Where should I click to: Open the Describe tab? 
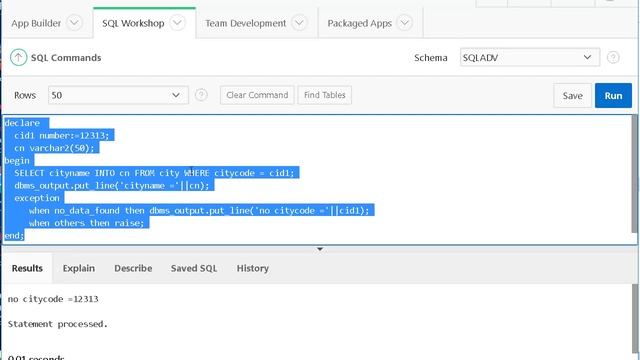(133, 268)
